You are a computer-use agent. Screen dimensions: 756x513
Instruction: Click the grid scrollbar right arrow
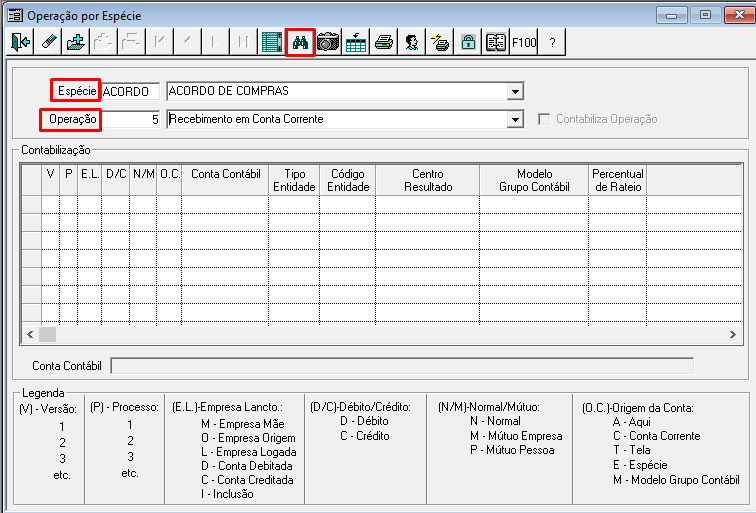(732, 335)
